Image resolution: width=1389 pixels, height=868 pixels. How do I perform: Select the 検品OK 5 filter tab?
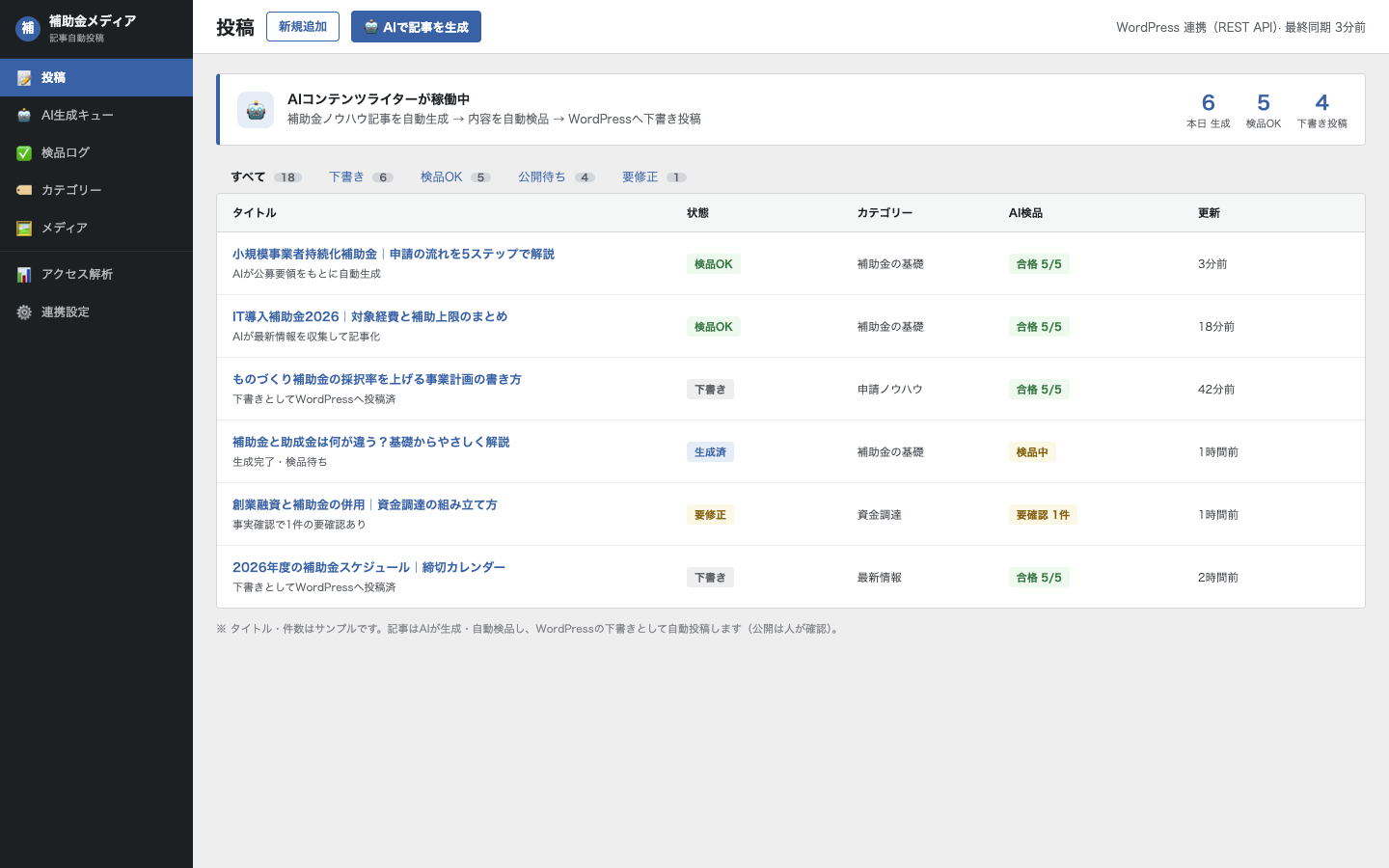(455, 177)
